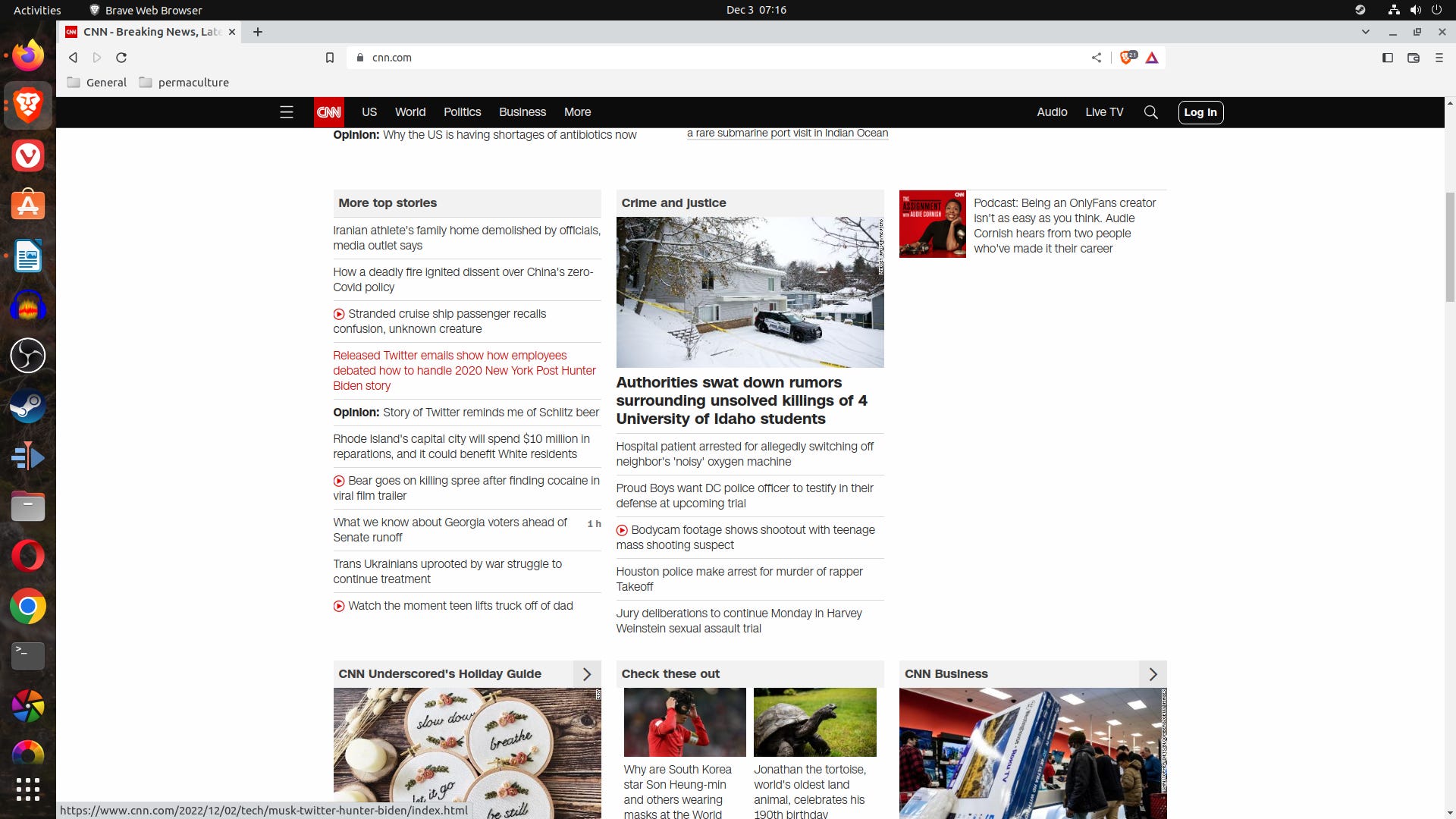
Task: Open the Brave main menu icon
Action: pos(1439,58)
